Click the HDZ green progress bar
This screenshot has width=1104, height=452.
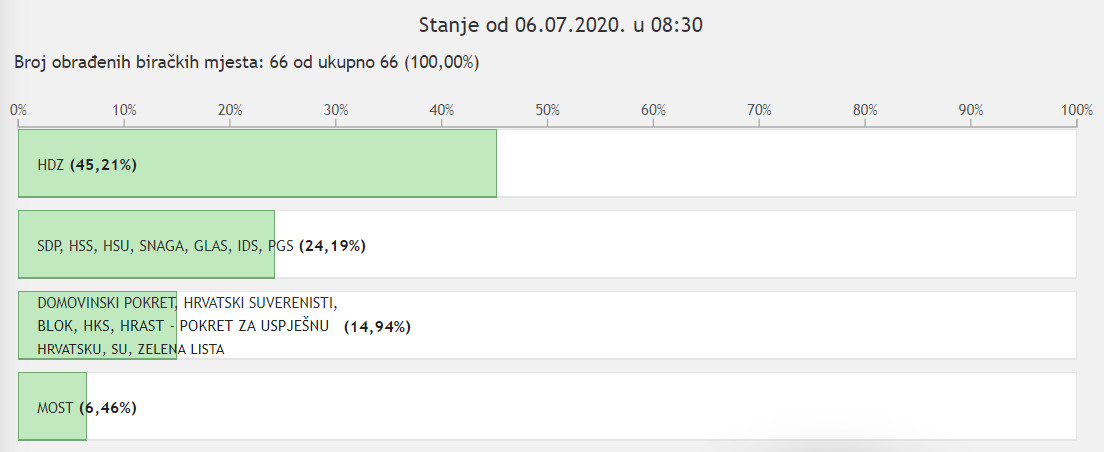tap(258, 163)
